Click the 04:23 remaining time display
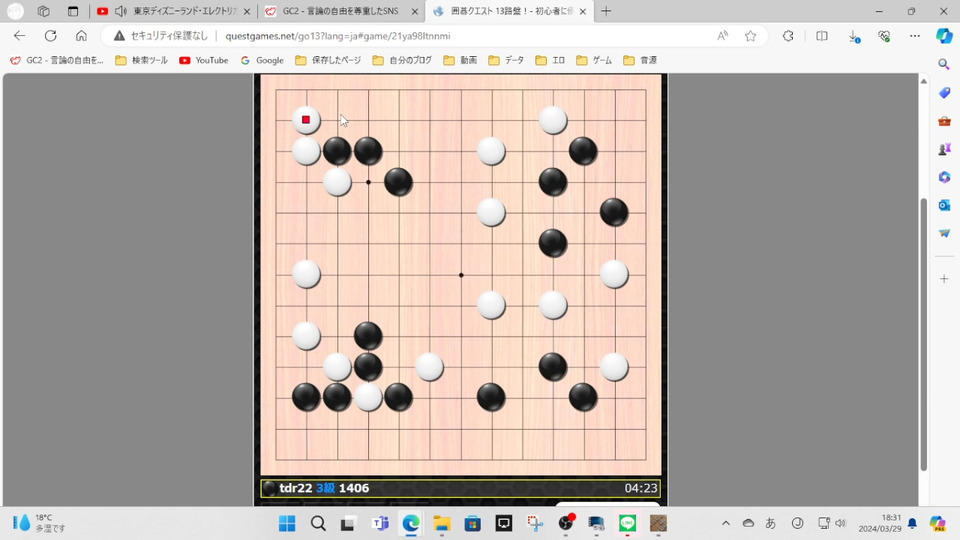This screenshot has height=540, width=960. 640,488
